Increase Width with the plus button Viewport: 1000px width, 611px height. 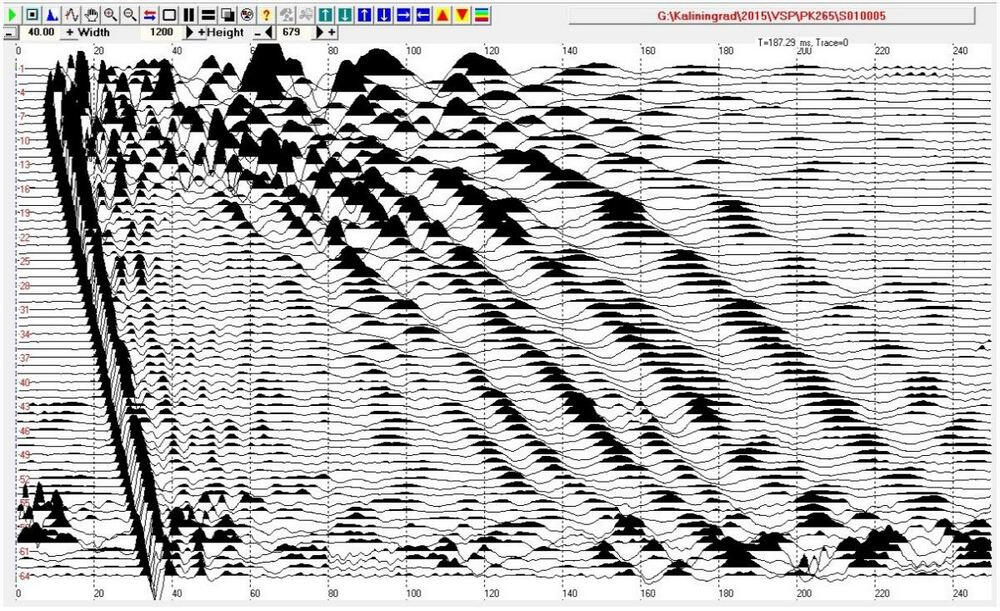coord(70,32)
